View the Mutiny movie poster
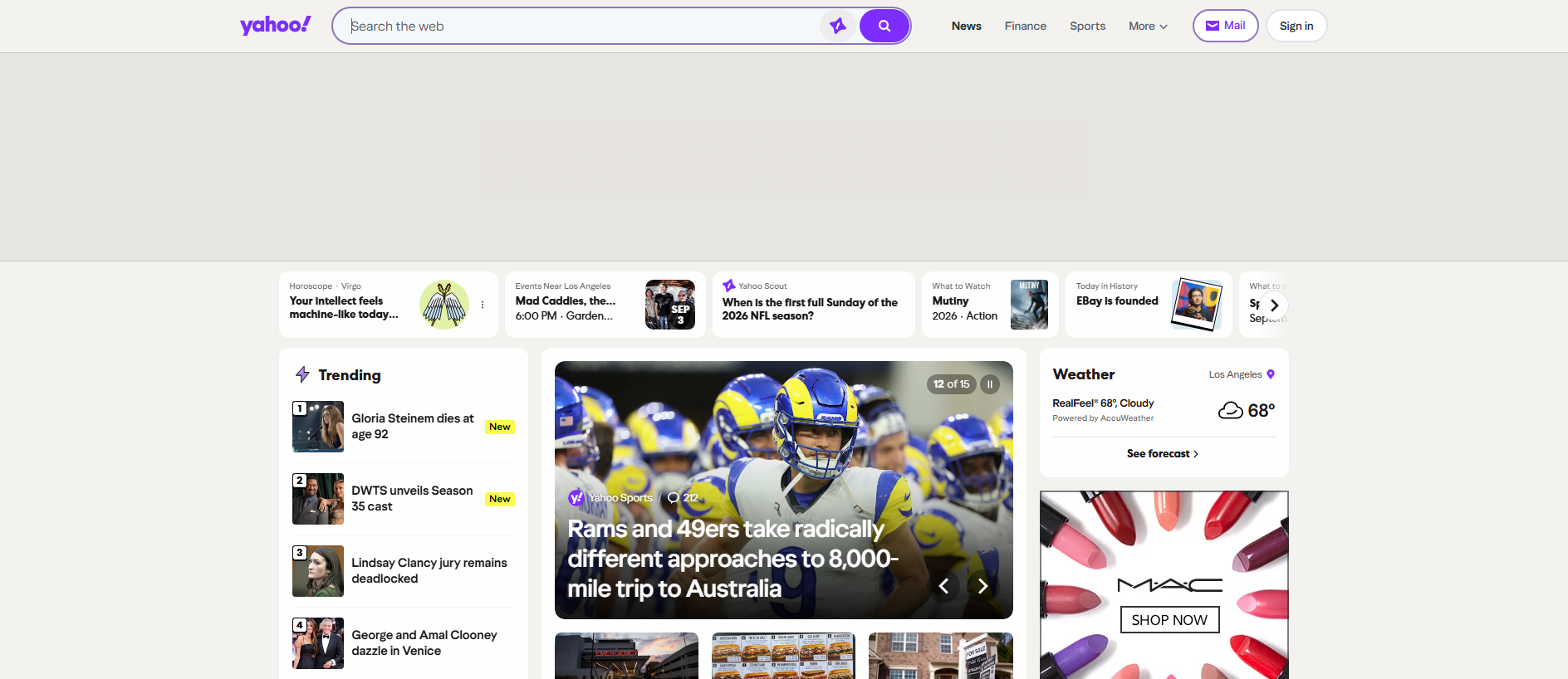The image size is (1568, 679). [x=1029, y=305]
